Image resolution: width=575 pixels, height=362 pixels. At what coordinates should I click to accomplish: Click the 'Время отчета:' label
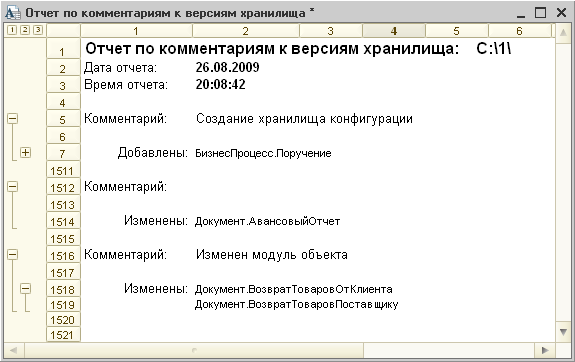coord(126,85)
